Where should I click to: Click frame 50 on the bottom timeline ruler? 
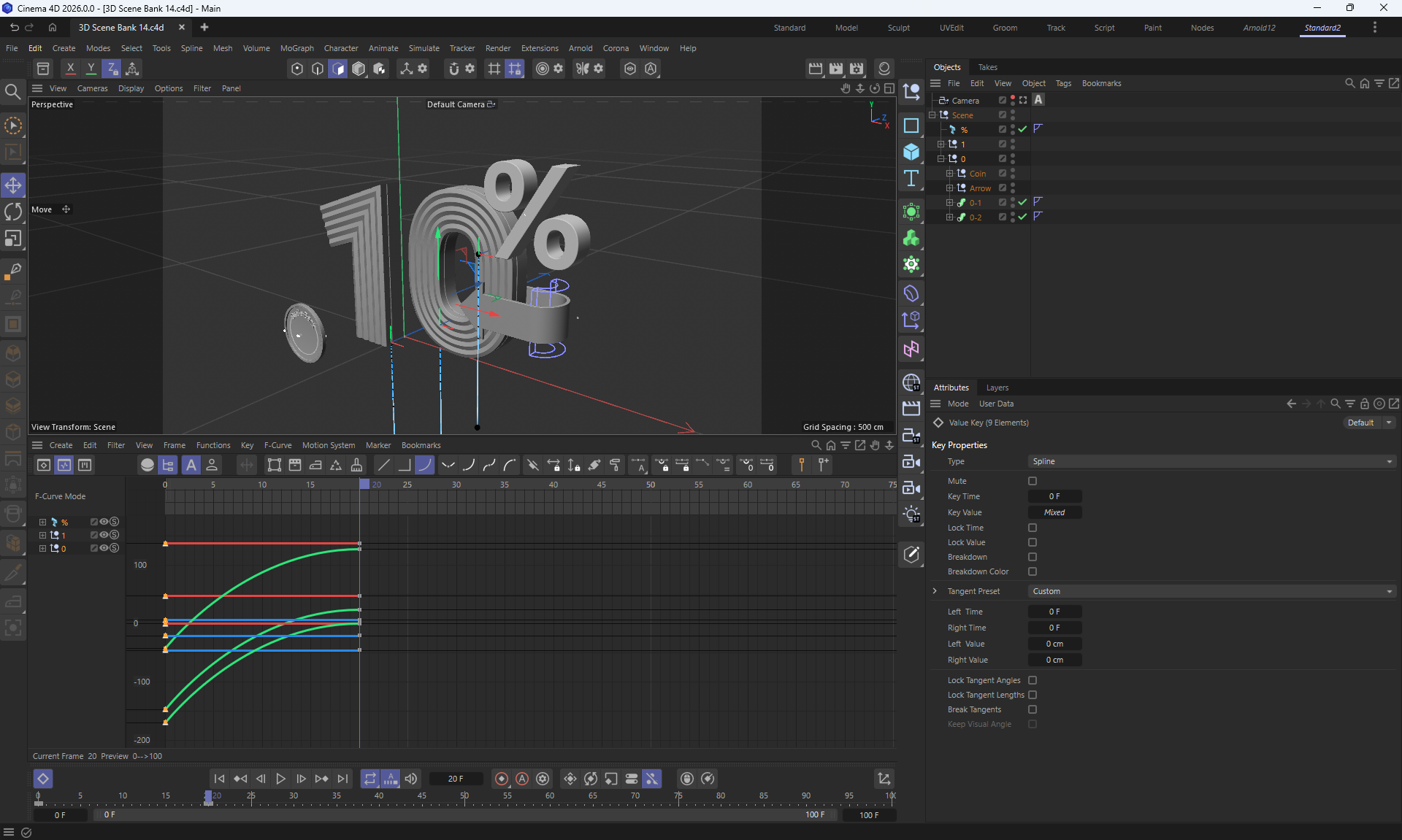point(464,796)
